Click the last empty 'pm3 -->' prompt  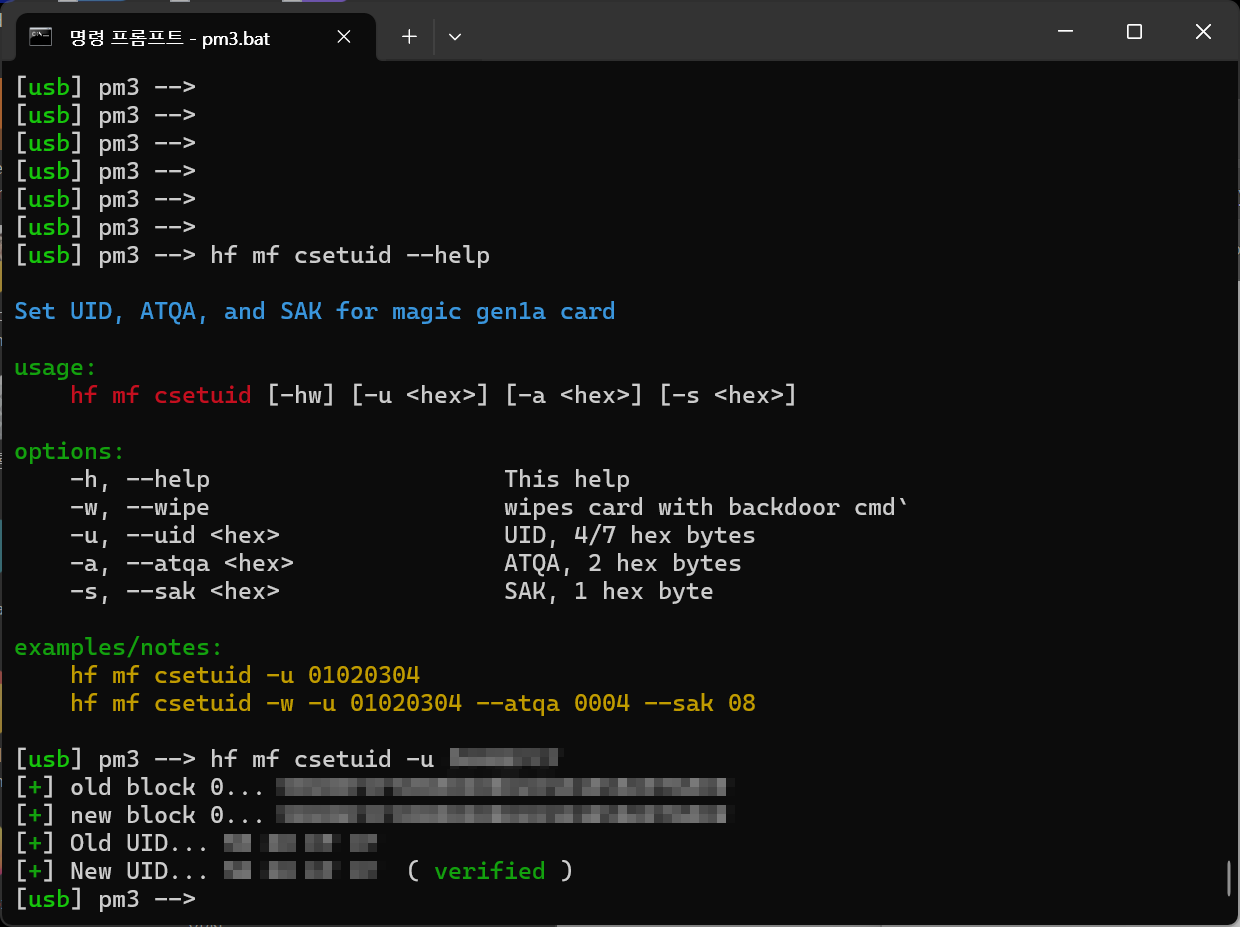pyautogui.click(x=105, y=899)
